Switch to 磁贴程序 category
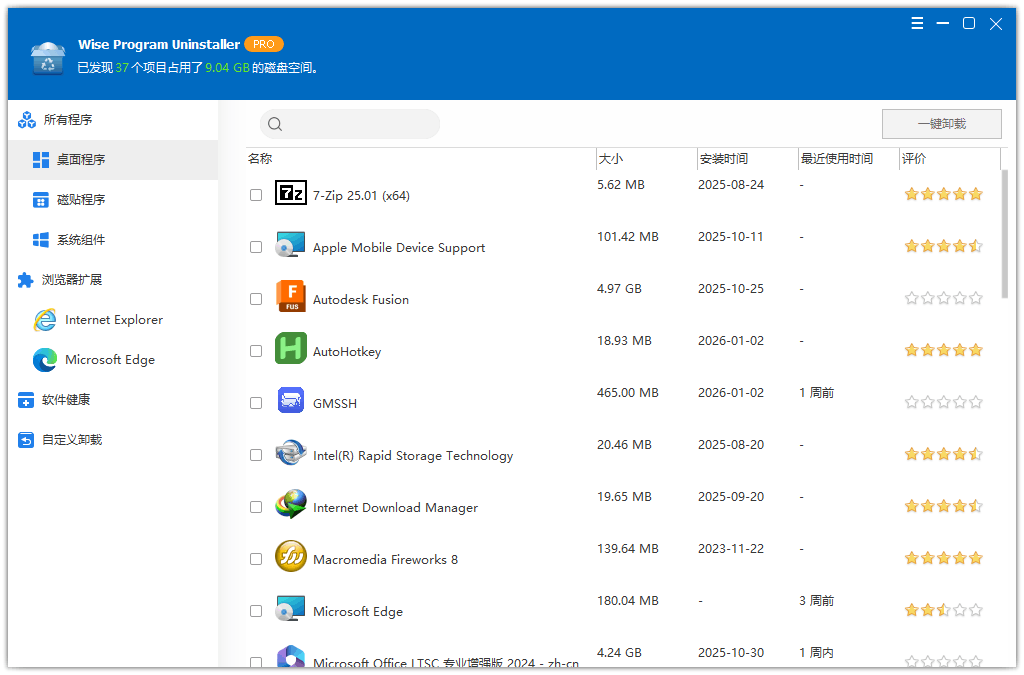 (80, 200)
